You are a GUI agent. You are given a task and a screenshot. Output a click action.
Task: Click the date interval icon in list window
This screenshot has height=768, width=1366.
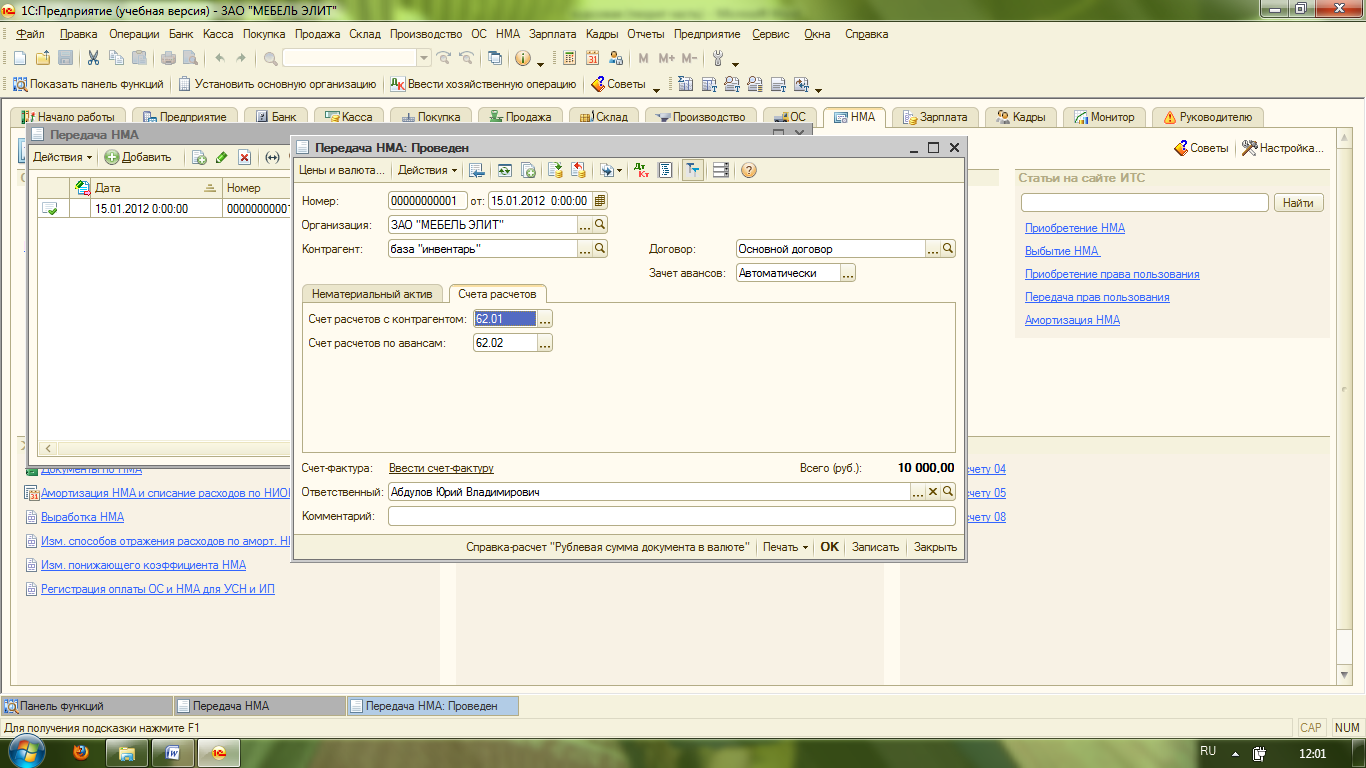tap(271, 157)
